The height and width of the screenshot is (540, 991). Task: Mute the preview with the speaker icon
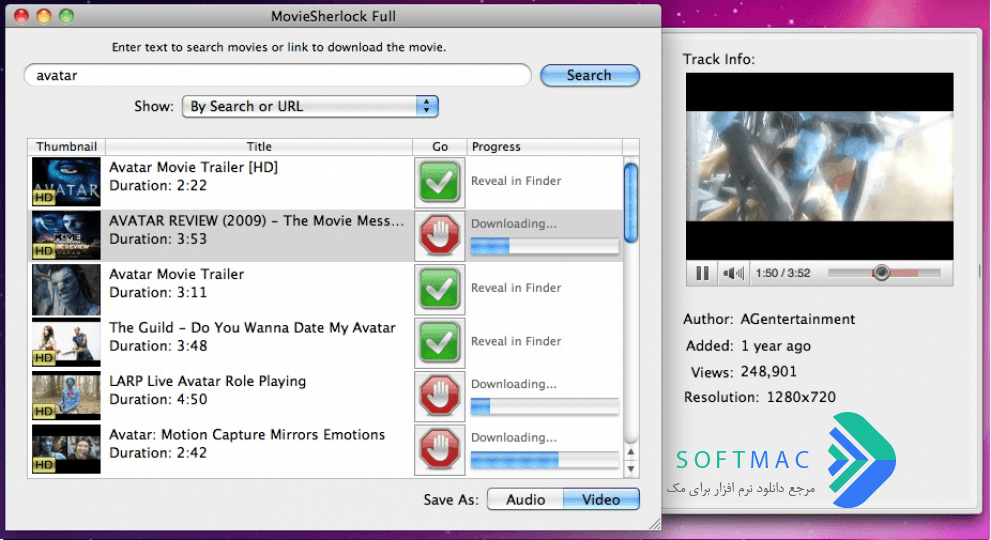click(733, 273)
